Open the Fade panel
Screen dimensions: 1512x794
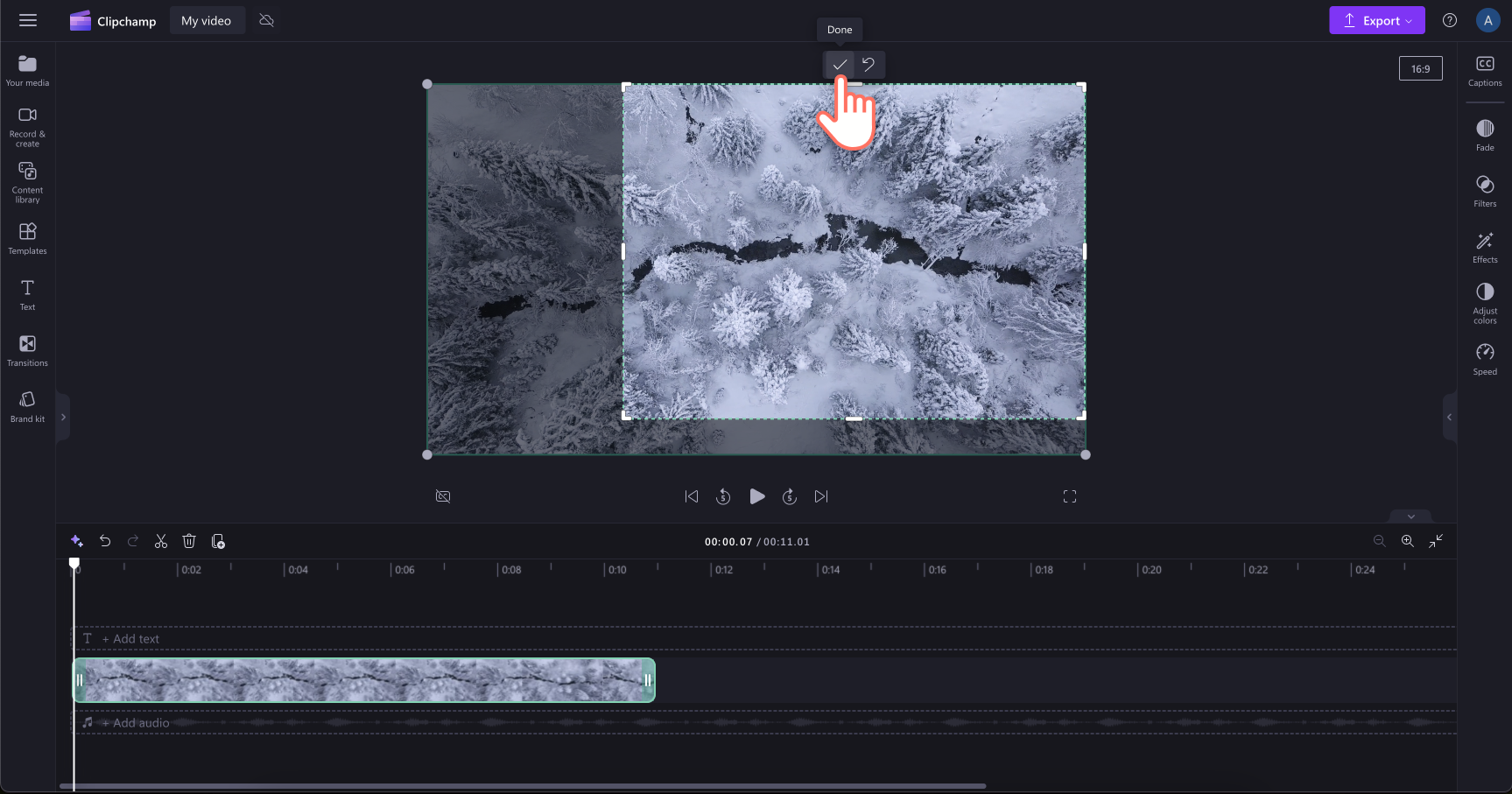[x=1485, y=136]
